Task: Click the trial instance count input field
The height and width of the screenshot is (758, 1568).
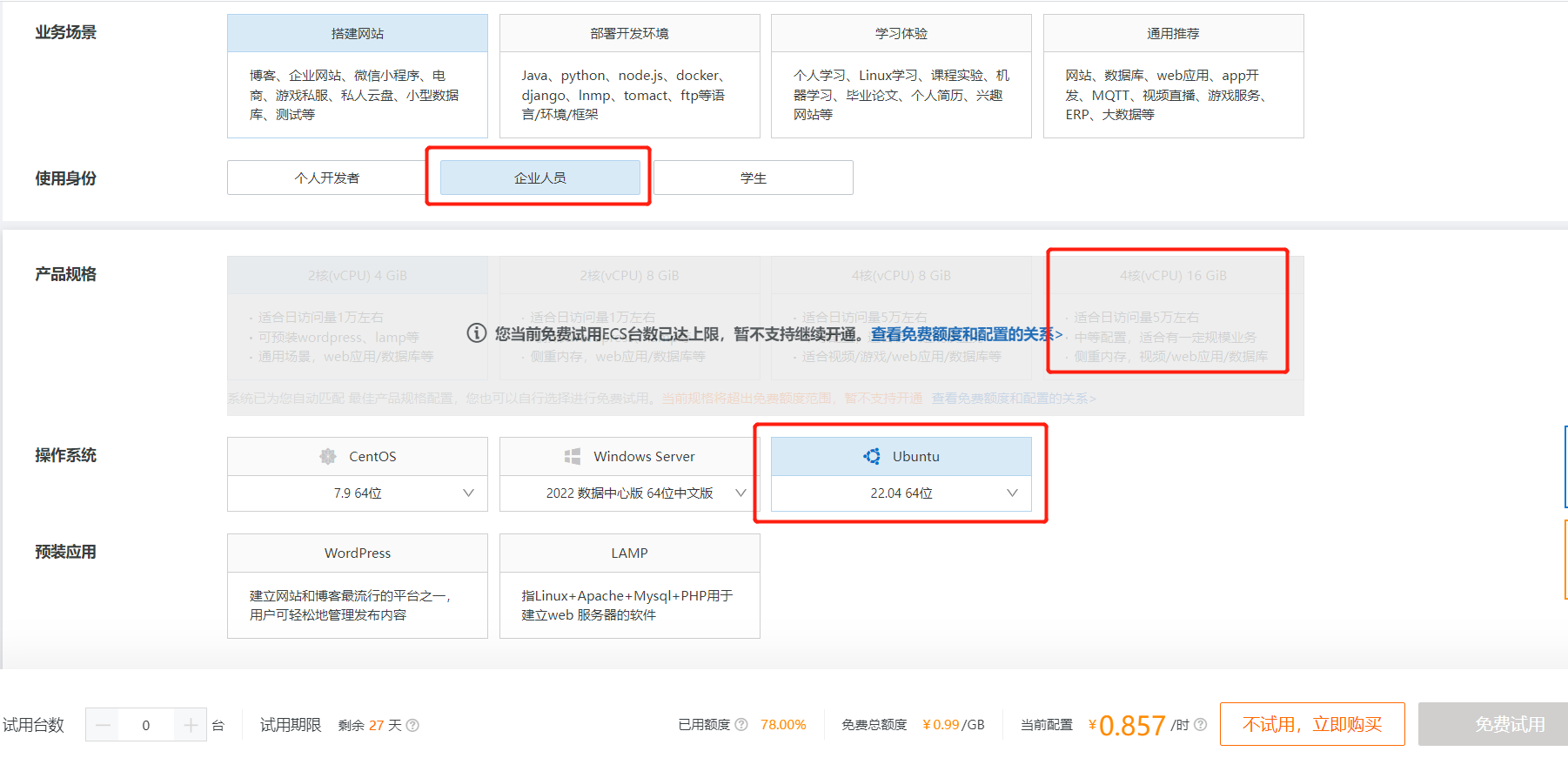Action: [x=146, y=725]
